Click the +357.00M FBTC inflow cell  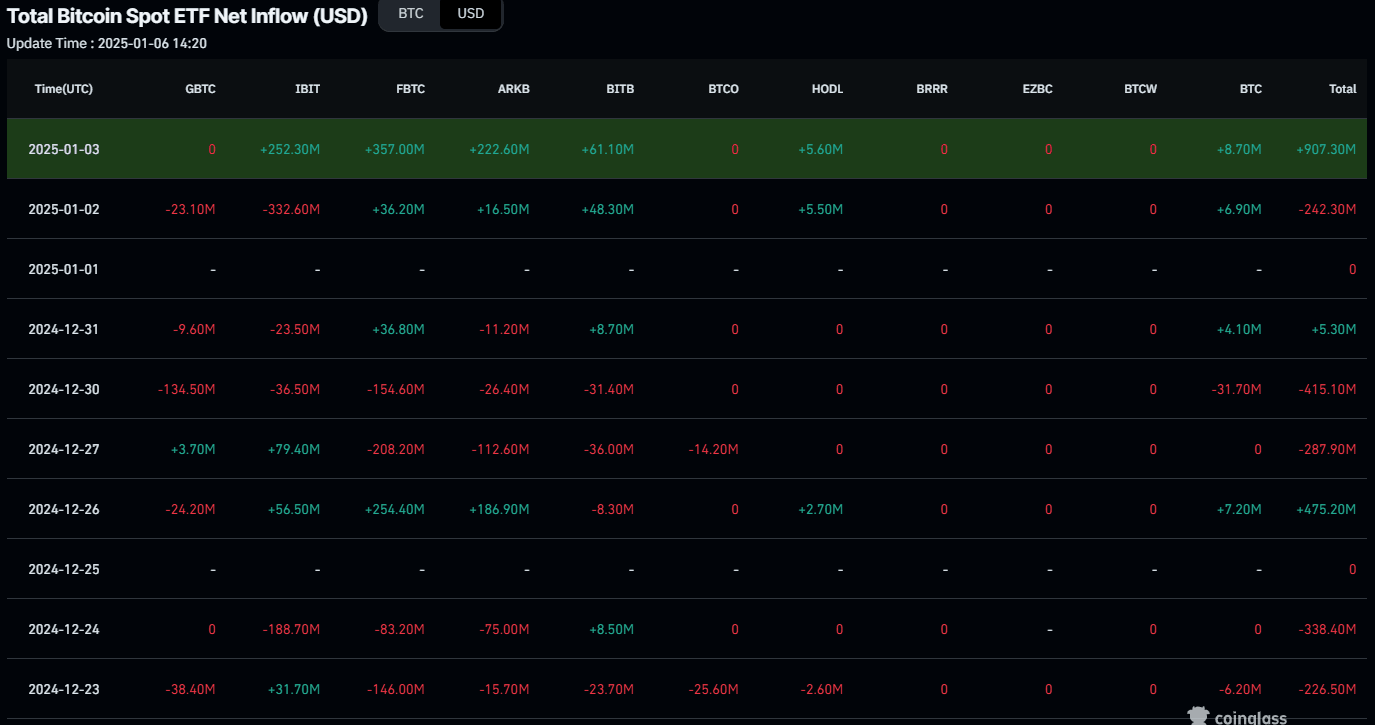394,149
